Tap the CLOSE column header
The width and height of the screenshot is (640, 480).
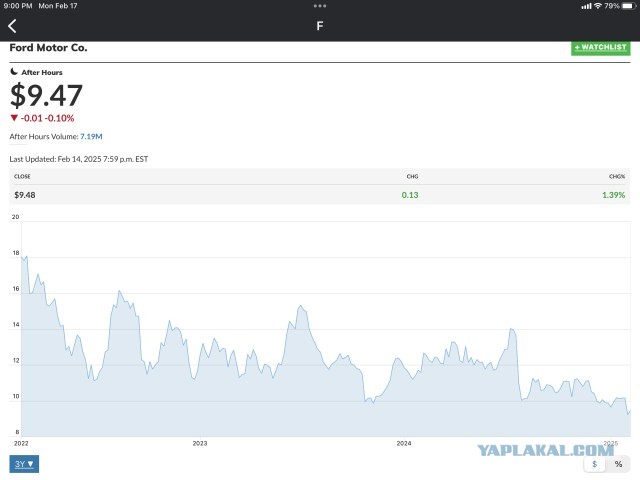coord(22,176)
